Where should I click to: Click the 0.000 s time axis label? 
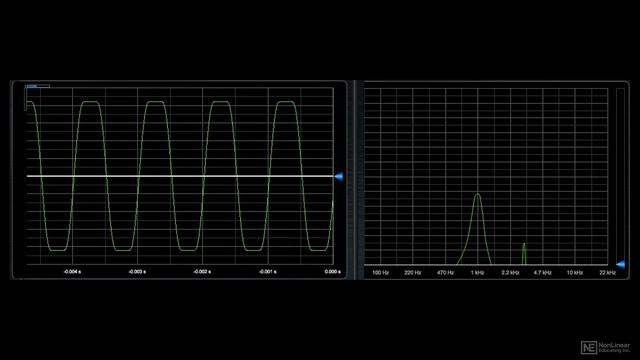pyautogui.click(x=333, y=272)
